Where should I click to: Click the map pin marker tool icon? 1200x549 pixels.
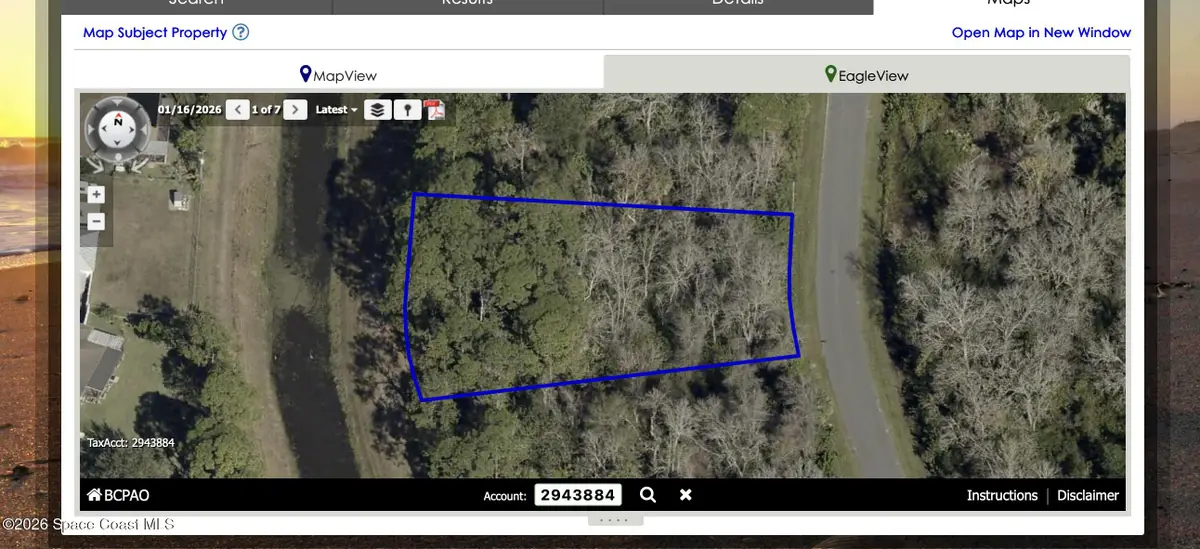tap(407, 109)
